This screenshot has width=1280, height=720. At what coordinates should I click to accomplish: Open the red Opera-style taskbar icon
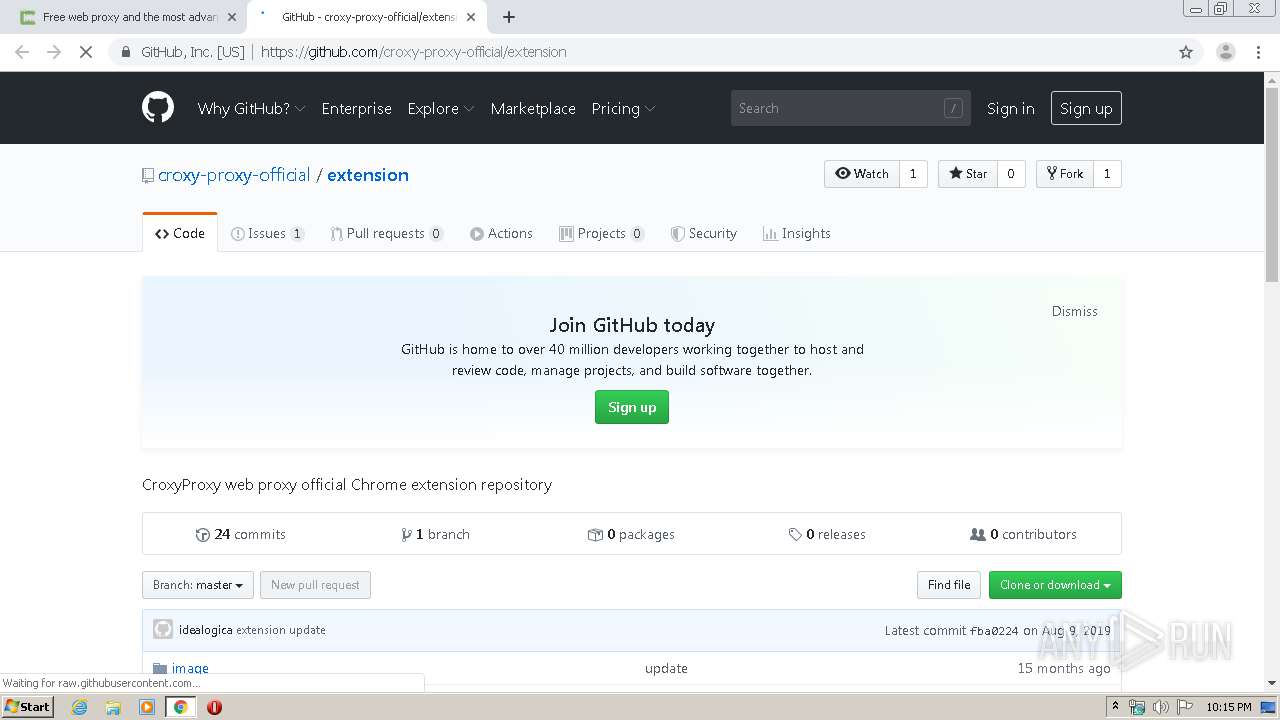coord(214,707)
